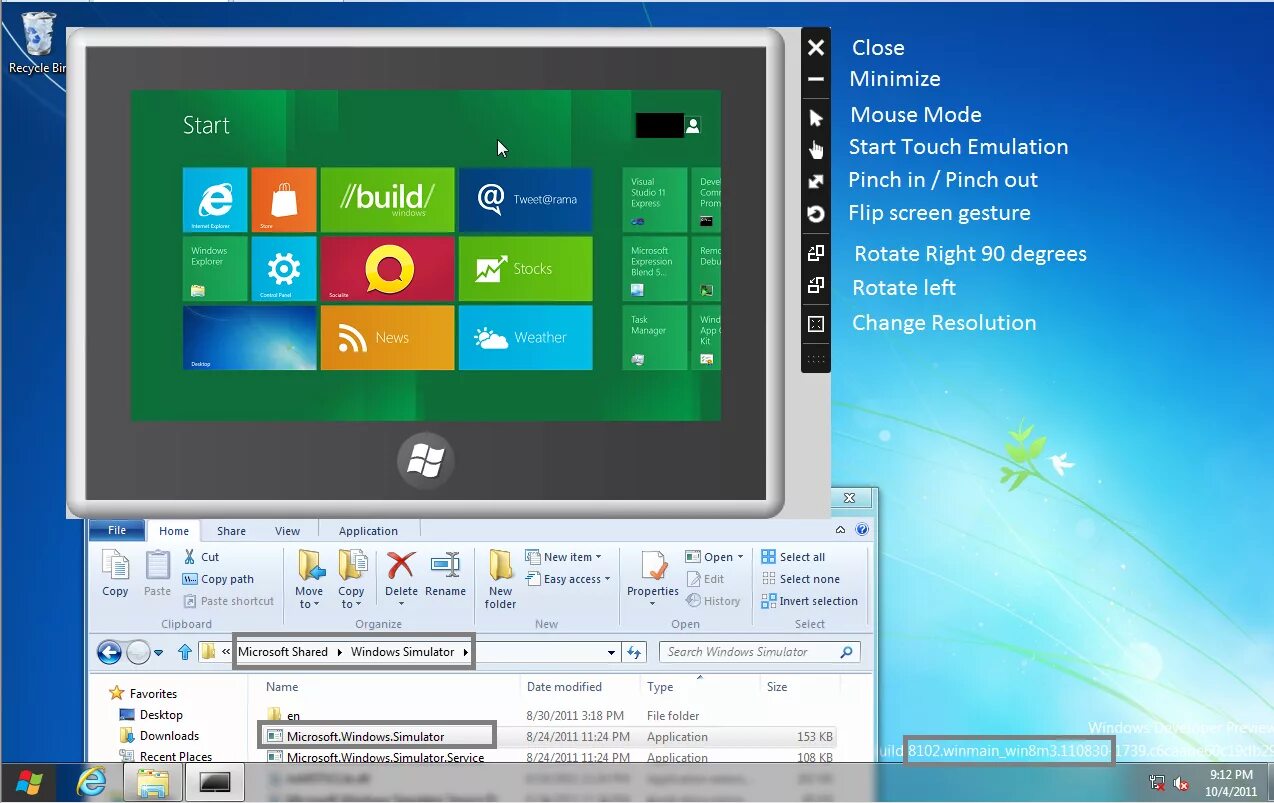The width and height of the screenshot is (1274, 803).
Task: Open the Windows Start button on taskbar
Action: (29, 782)
